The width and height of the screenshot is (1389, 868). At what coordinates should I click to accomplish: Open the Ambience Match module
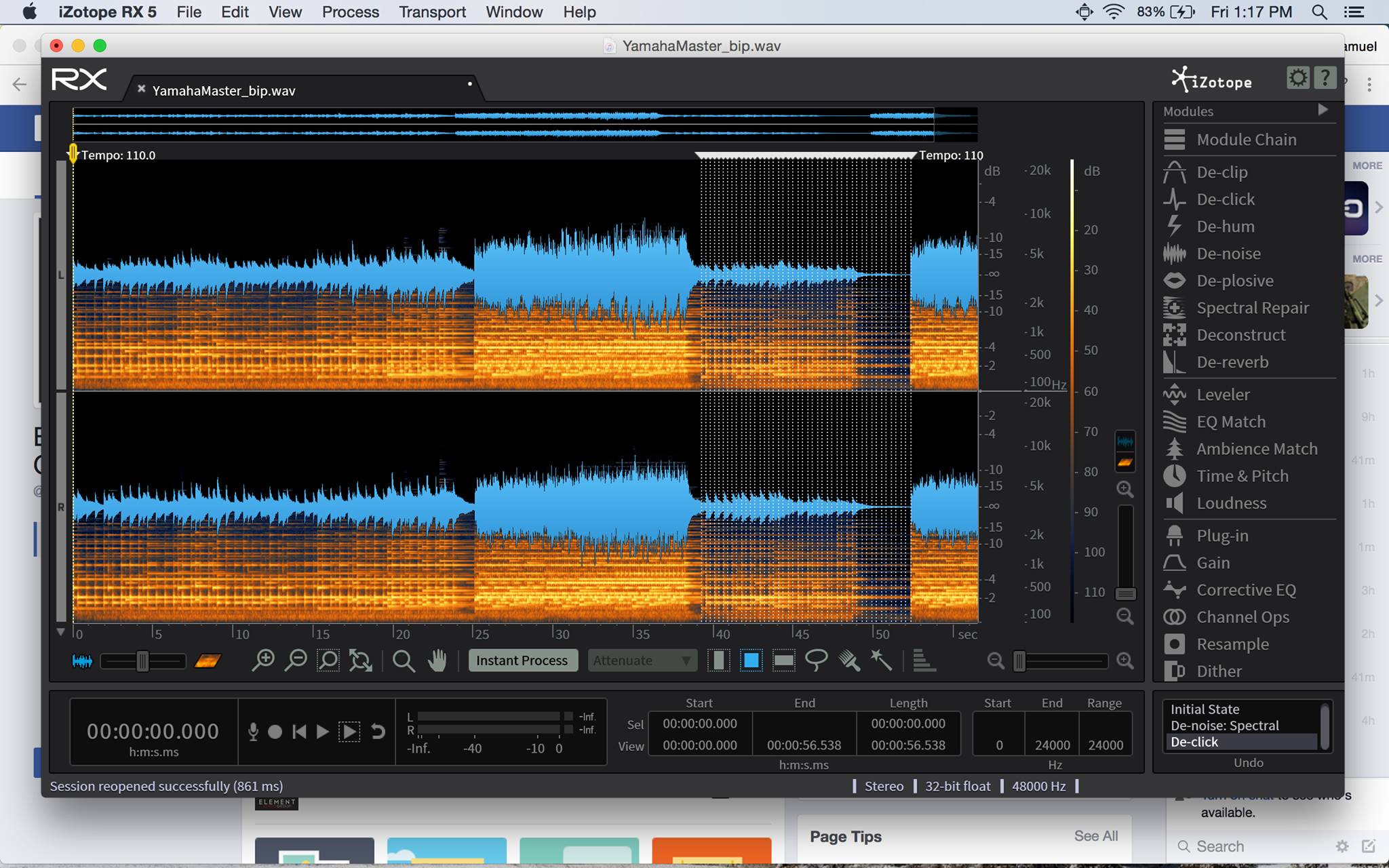(x=1256, y=449)
